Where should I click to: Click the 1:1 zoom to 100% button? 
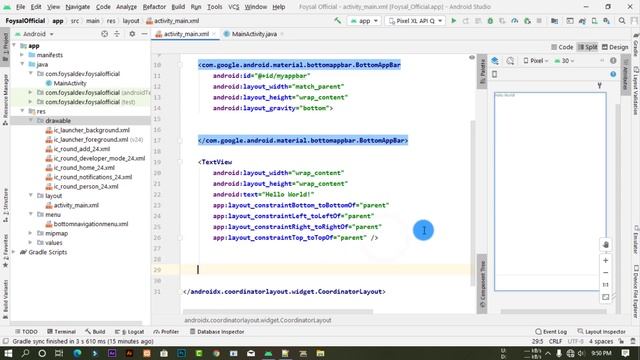[x=606, y=285]
